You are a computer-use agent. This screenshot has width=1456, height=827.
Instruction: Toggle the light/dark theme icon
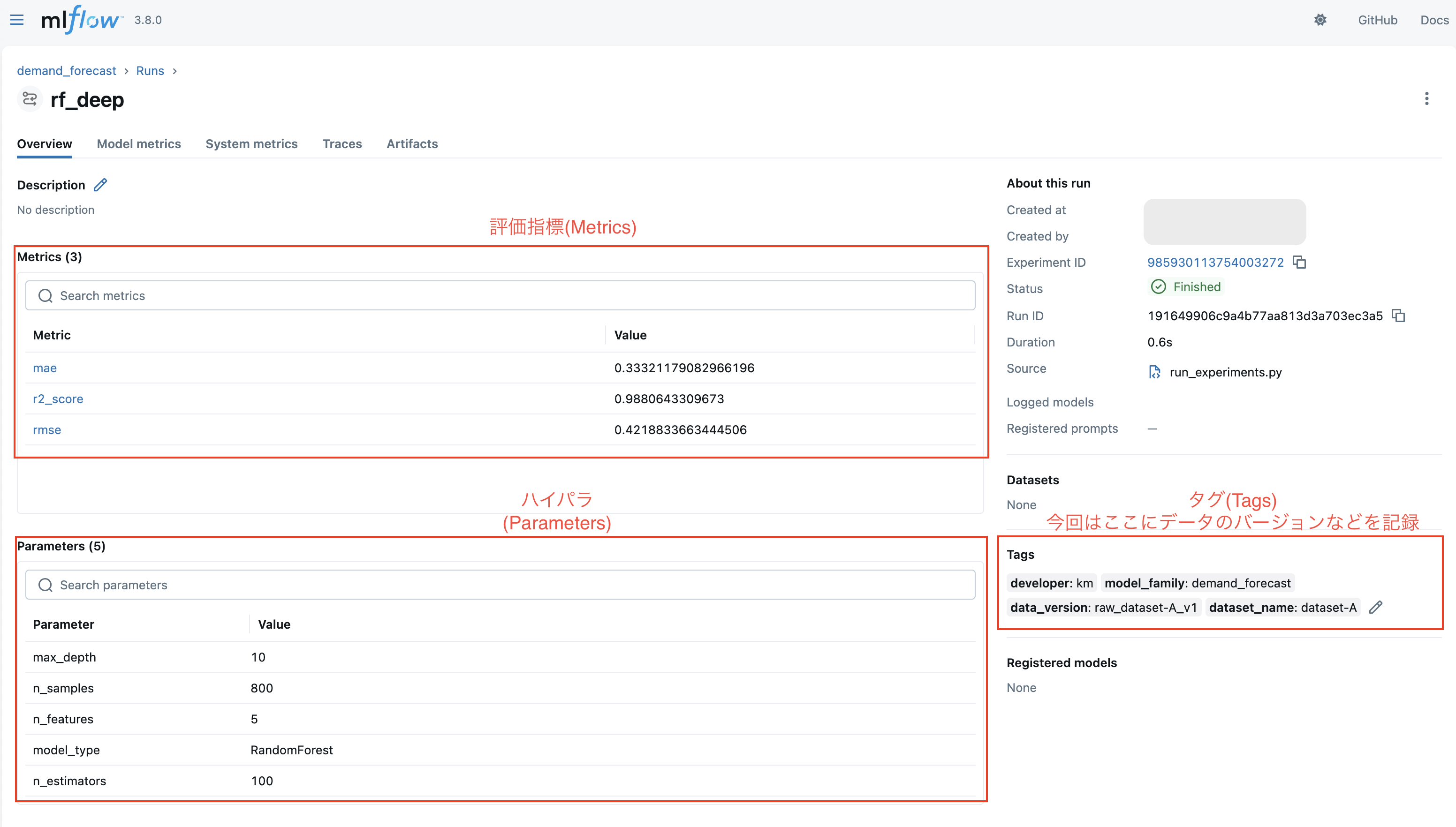tap(1320, 21)
